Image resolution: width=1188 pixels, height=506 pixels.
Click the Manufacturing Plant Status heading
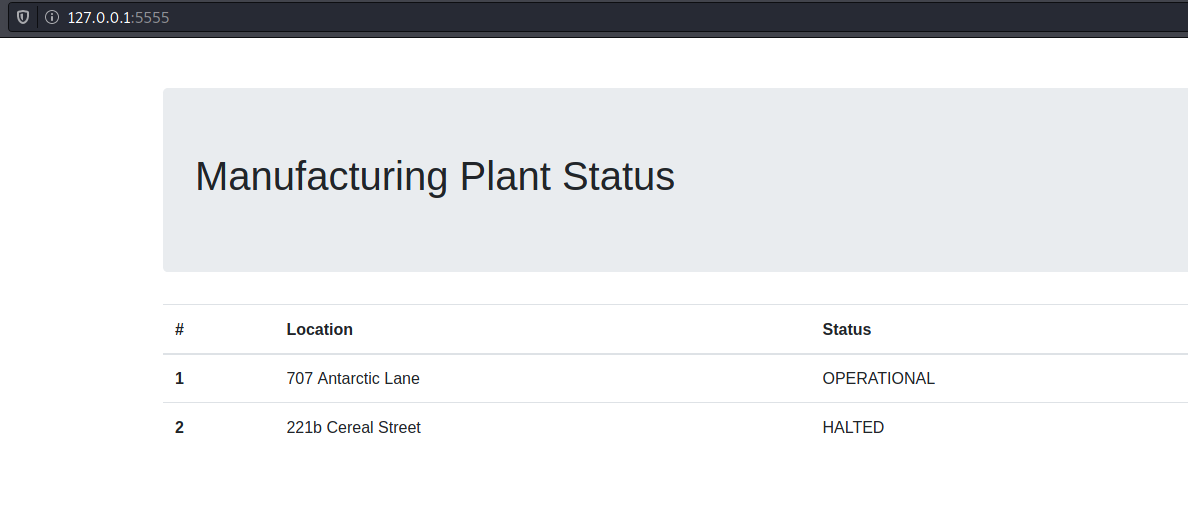[435, 176]
